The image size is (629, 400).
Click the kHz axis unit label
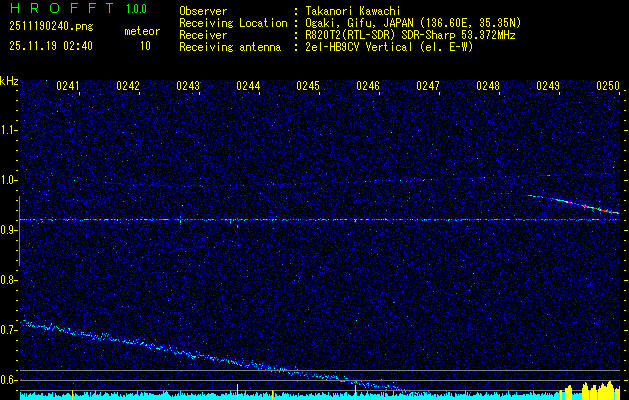(x=9, y=81)
